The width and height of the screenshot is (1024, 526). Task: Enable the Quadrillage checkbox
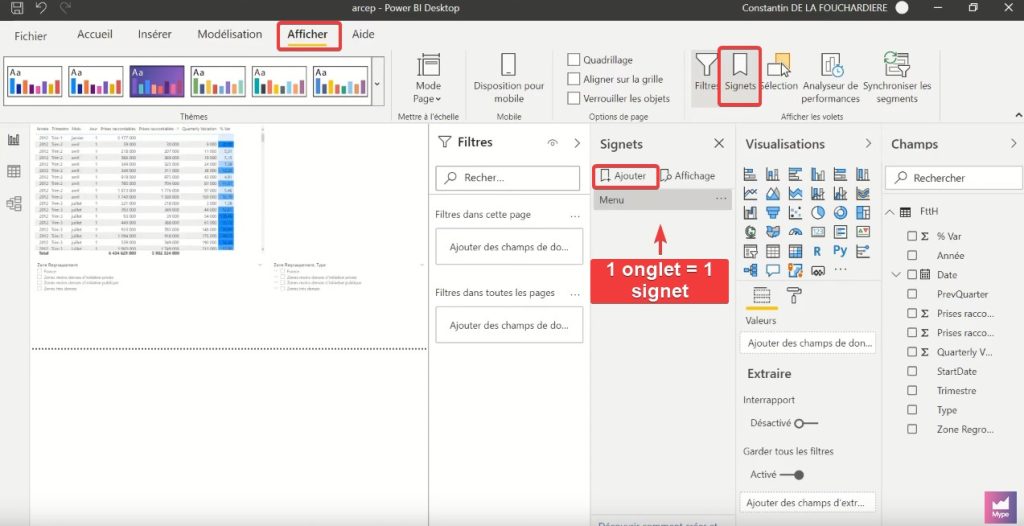click(x=573, y=59)
